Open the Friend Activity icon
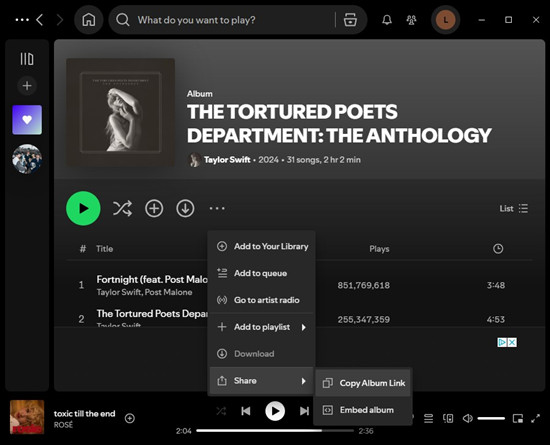 point(411,20)
